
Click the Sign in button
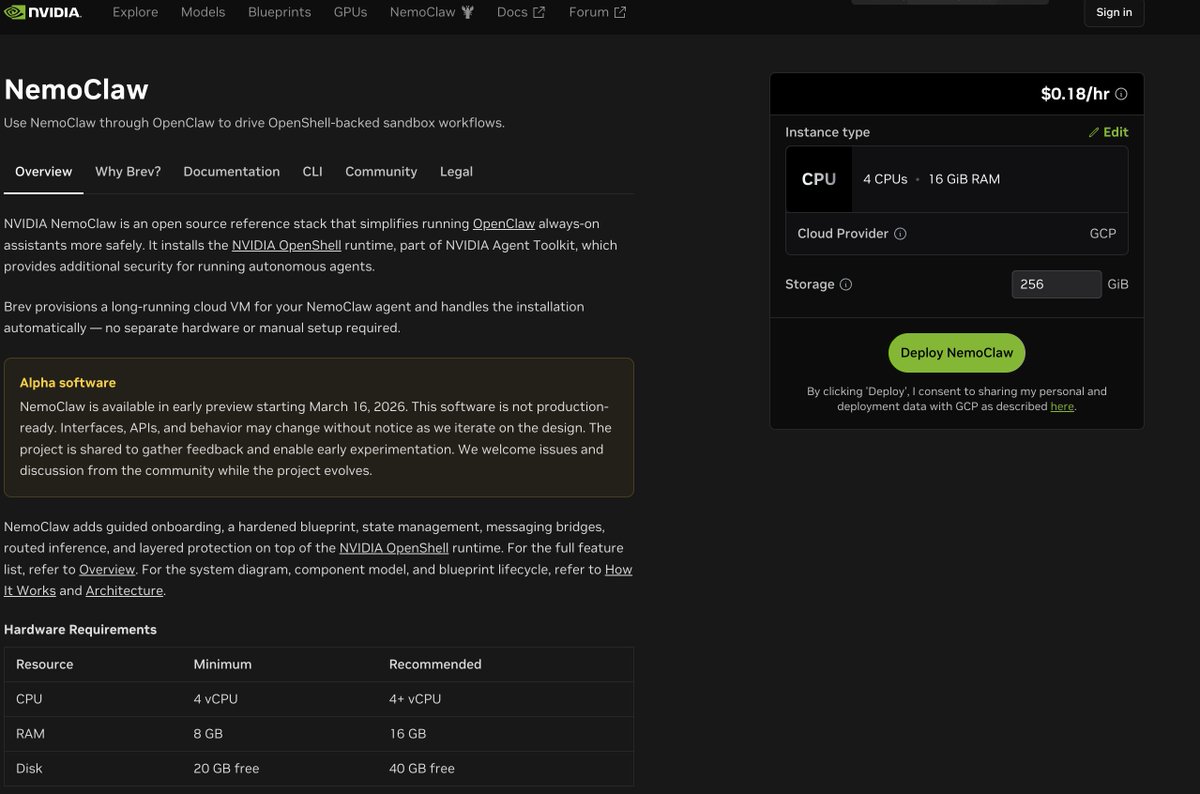(1114, 12)
